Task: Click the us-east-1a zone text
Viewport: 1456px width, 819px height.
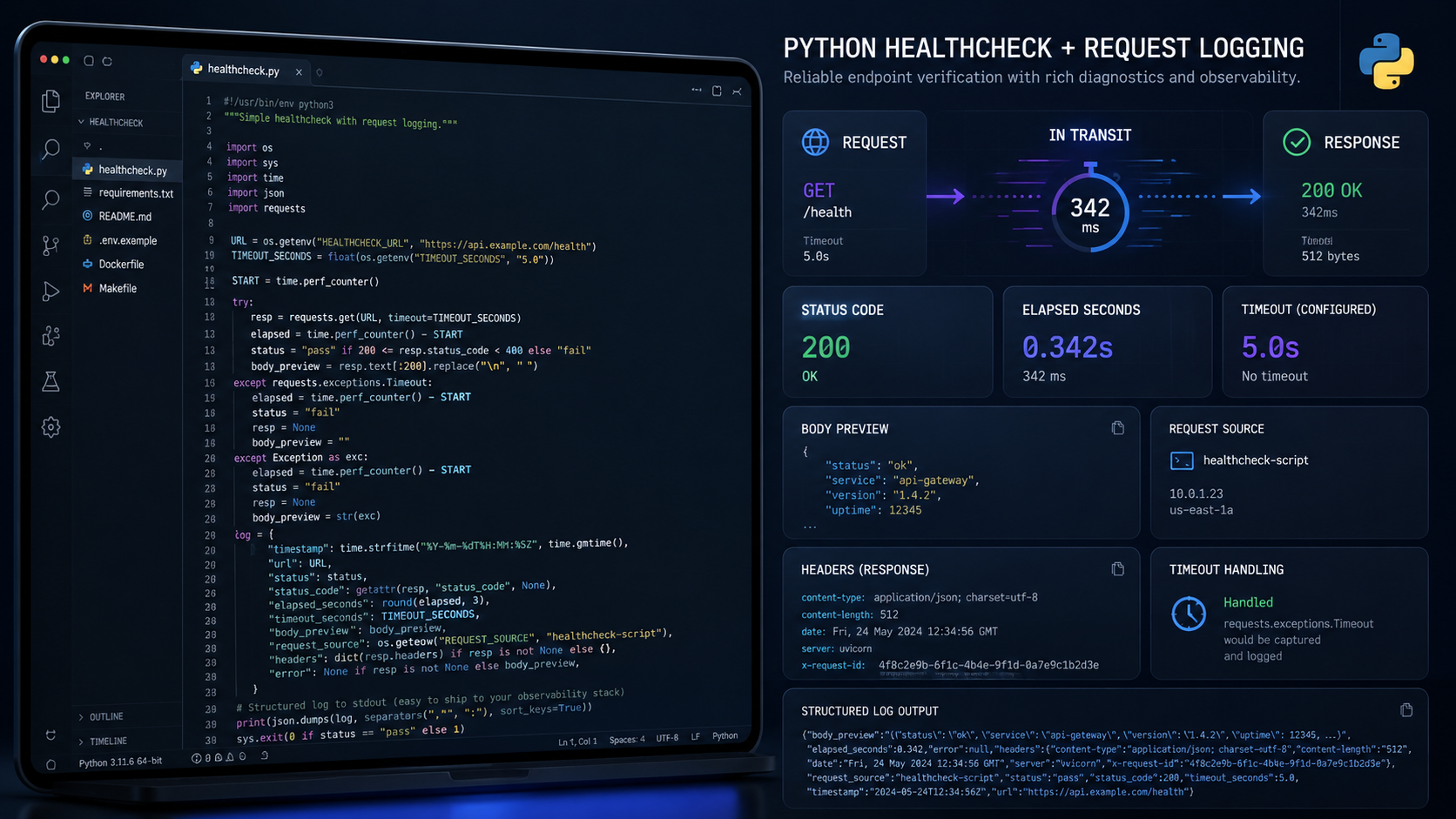Action: 1201,510
